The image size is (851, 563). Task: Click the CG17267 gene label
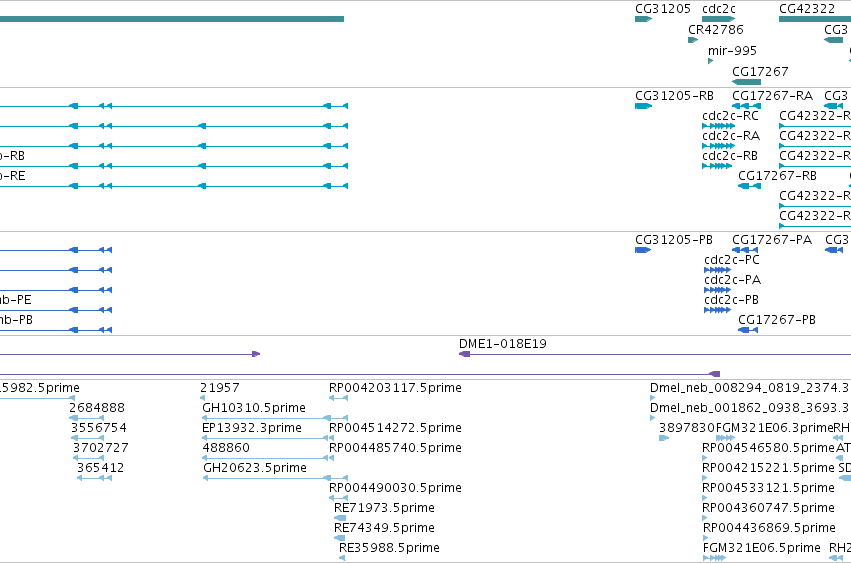760,71
